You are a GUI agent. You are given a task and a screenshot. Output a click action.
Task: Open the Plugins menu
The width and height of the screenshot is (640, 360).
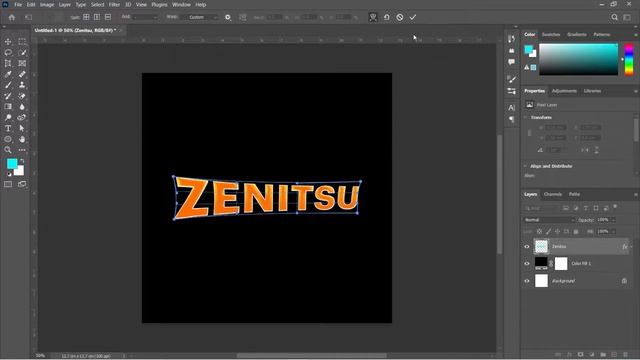(159, 4)
